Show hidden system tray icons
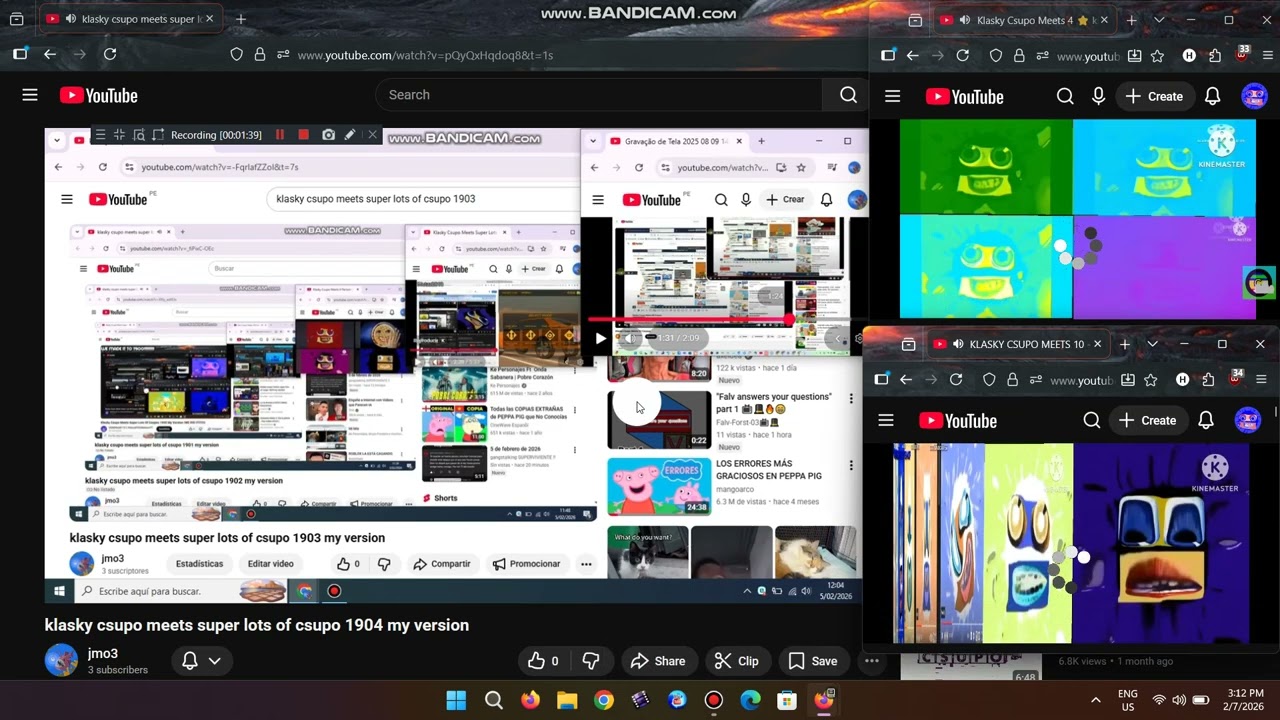This screenshot has height=720, width=1280. (1096, 700)
